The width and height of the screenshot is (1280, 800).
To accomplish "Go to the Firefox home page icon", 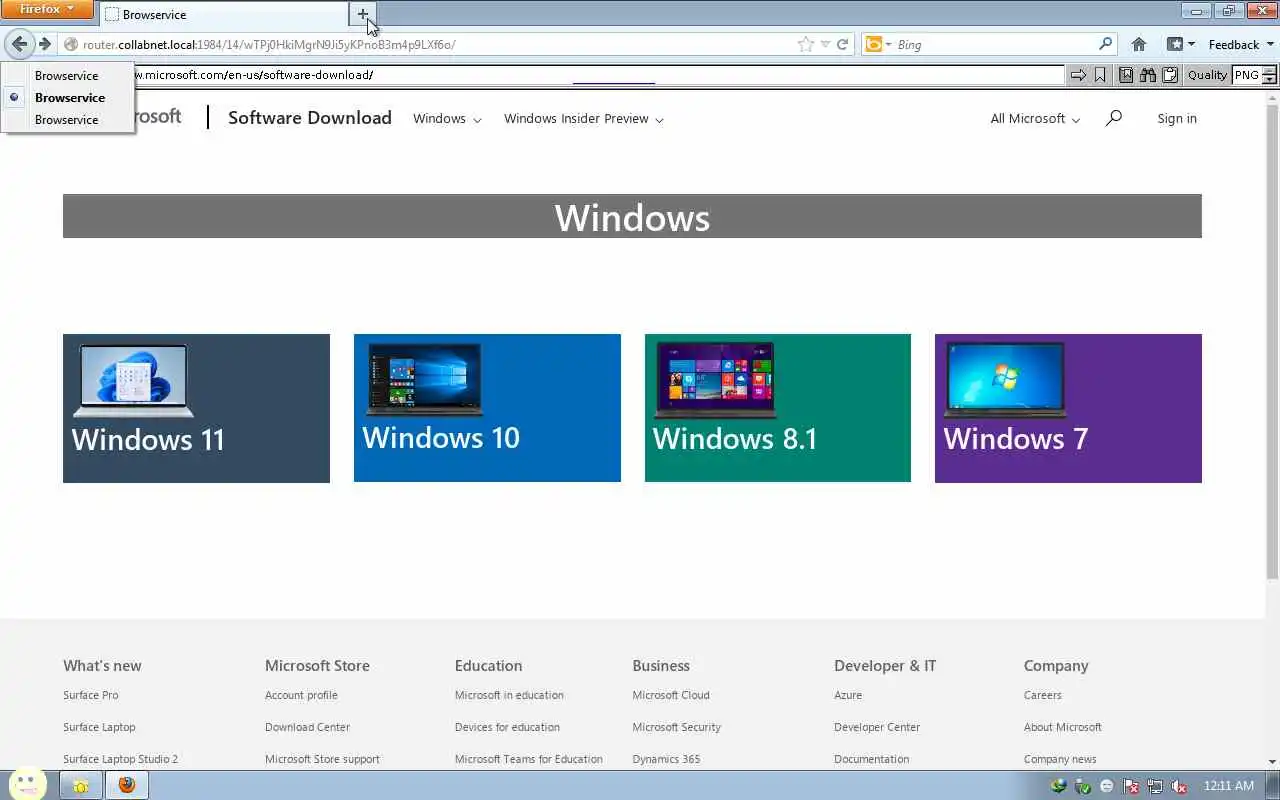I will click(1138, 44).
